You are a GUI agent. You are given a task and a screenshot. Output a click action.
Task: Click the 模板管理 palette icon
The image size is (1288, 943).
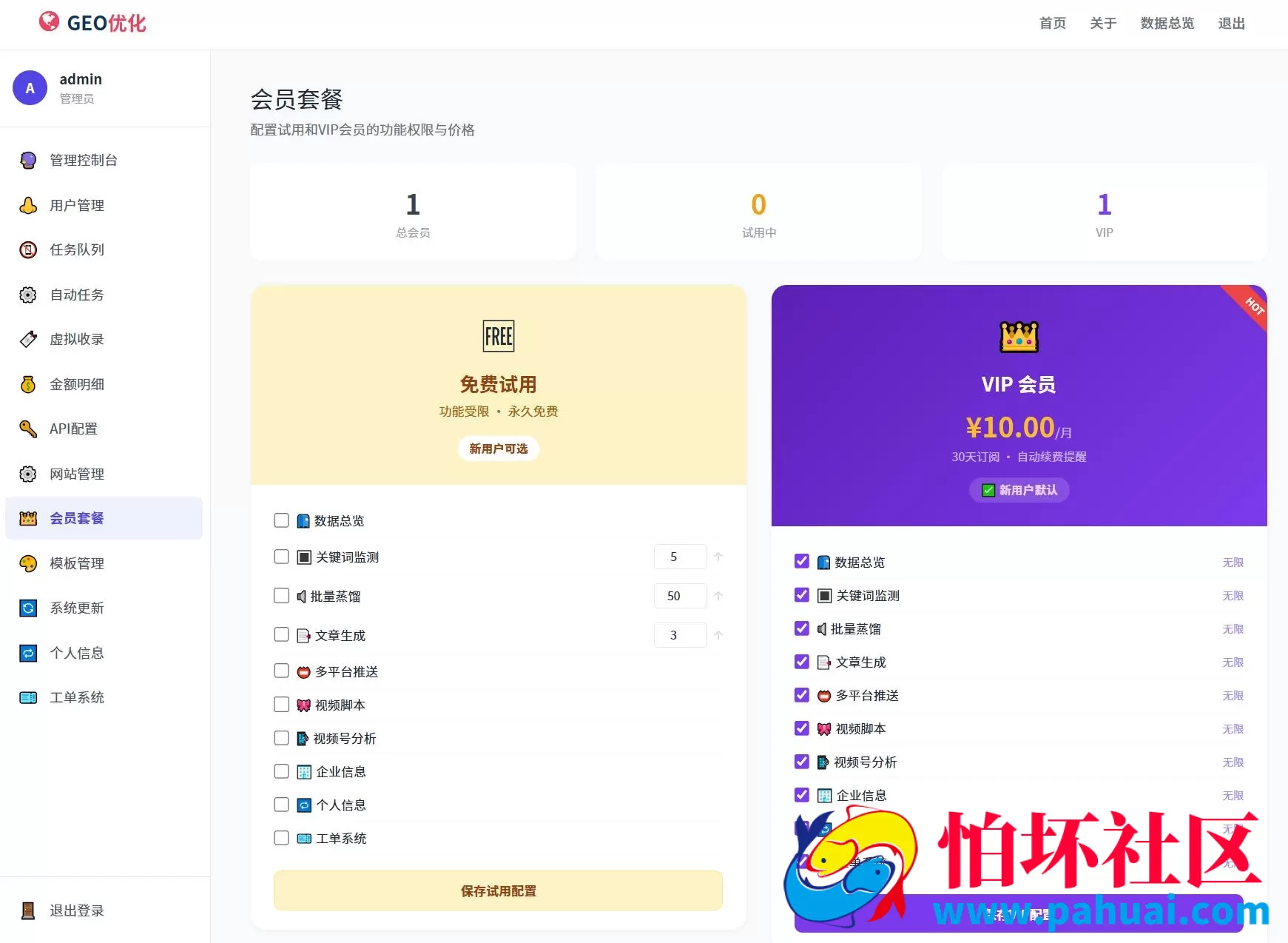28,563
